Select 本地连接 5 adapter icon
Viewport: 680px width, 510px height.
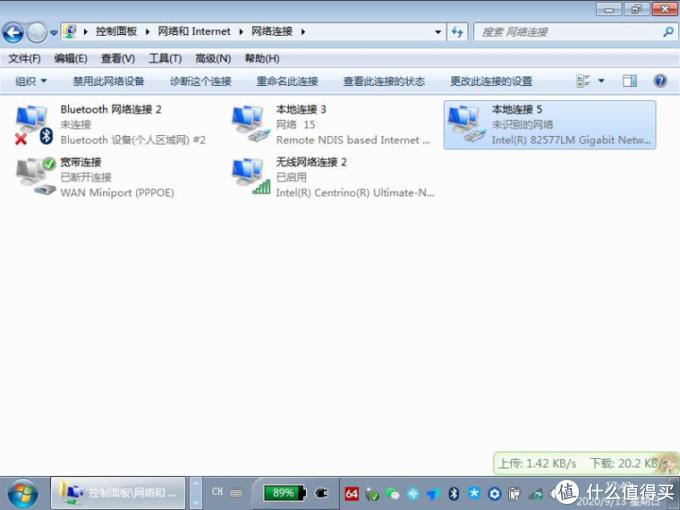click(466, 124)
